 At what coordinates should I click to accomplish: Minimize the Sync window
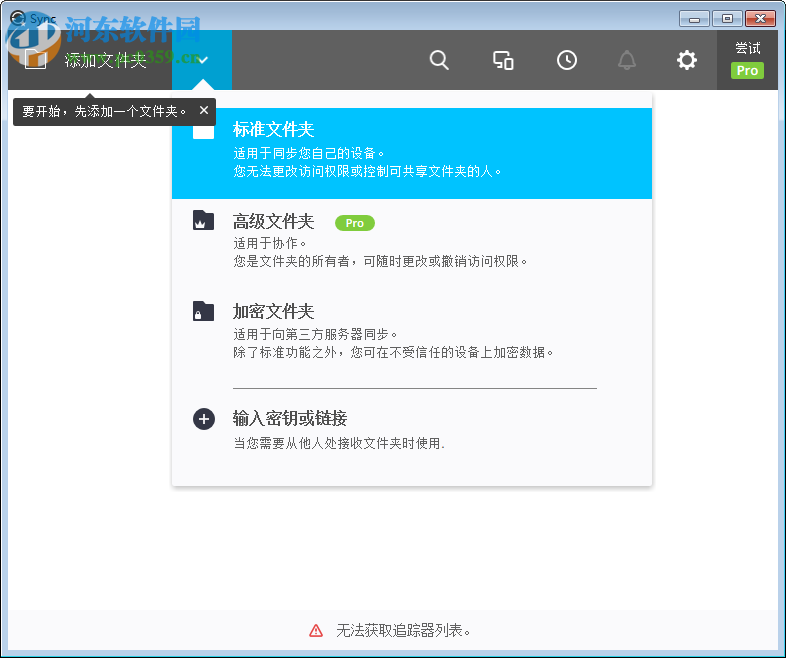click(694, 19)
